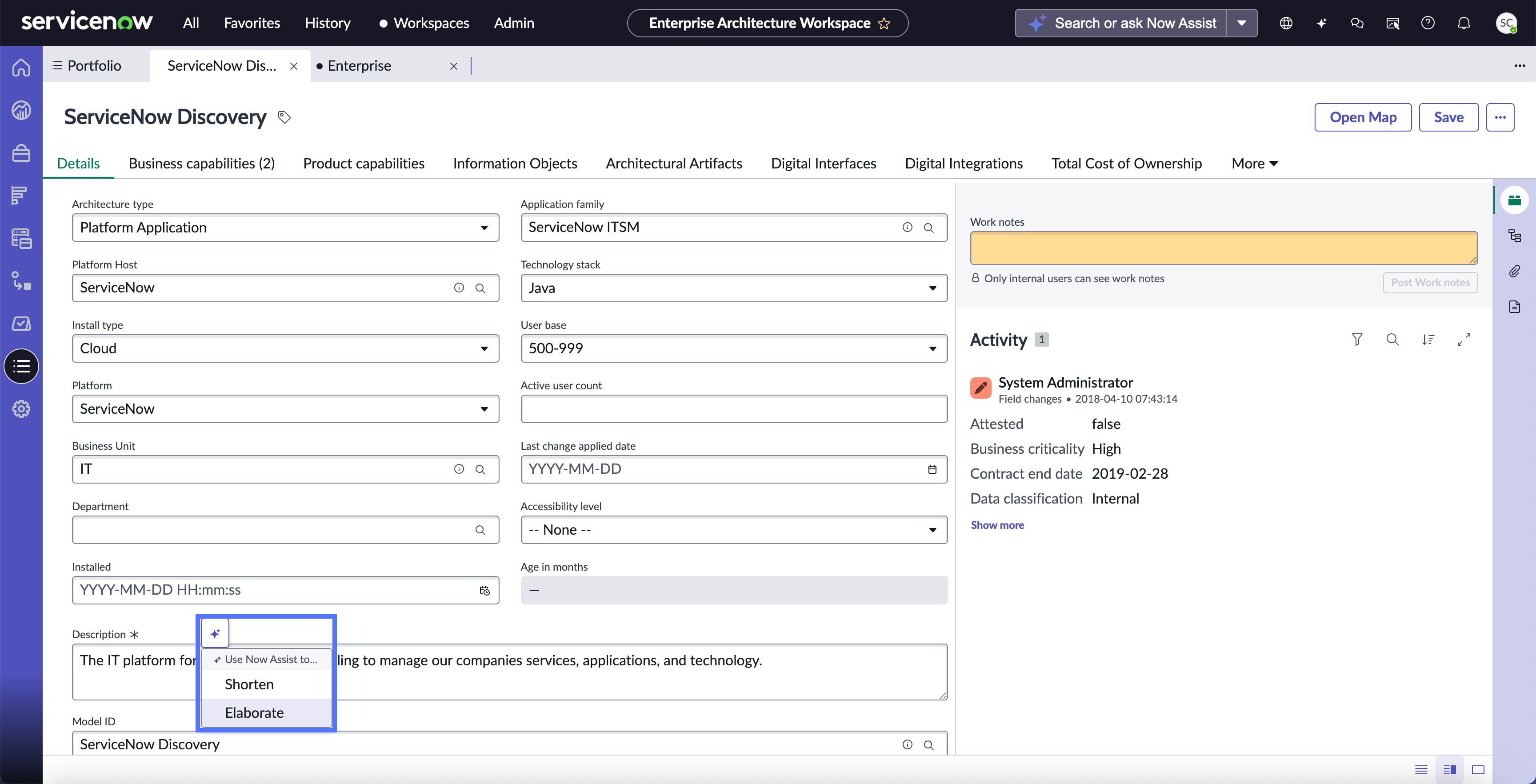Open the settings gear in sidebar
Image resolution: width=1536 pixels, height=784 pixels.
pyautogui.click(x=21, y=409)
